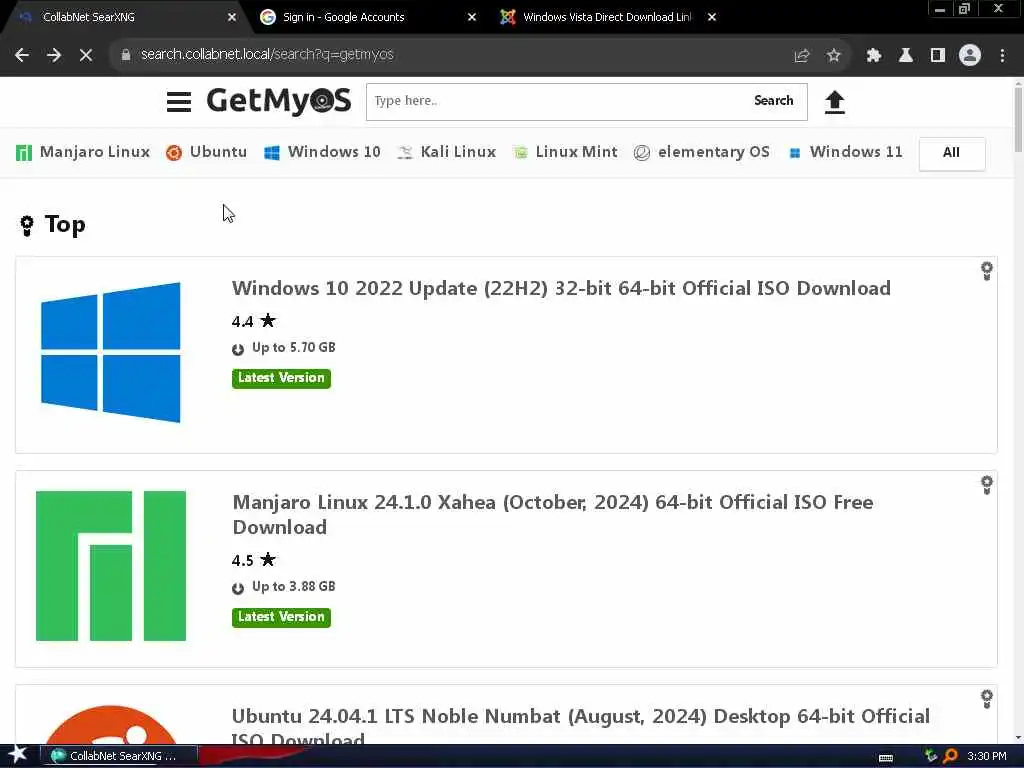Viewport: 1024px width, 768px height.
Task: Click the Manjaro Linux category icon
Action: point(24,153)
